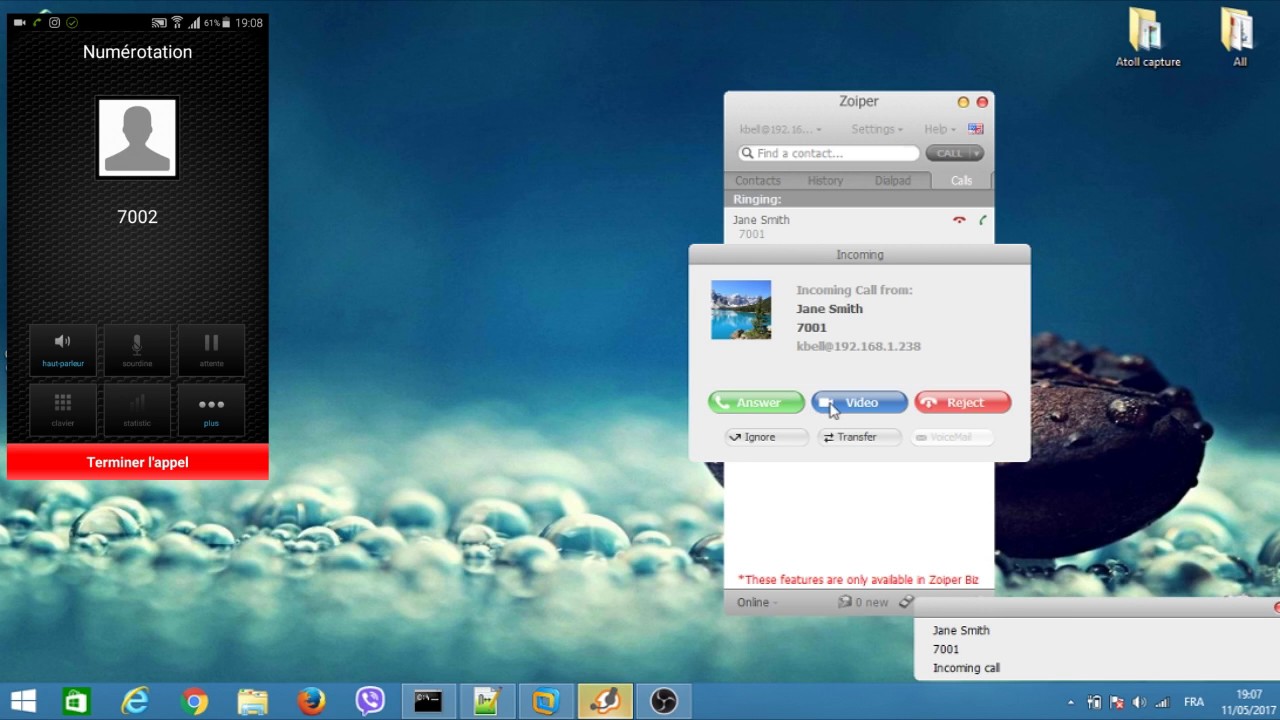Click the 0 new messages indicator
Screen dimensions: 1280x720
863,602
